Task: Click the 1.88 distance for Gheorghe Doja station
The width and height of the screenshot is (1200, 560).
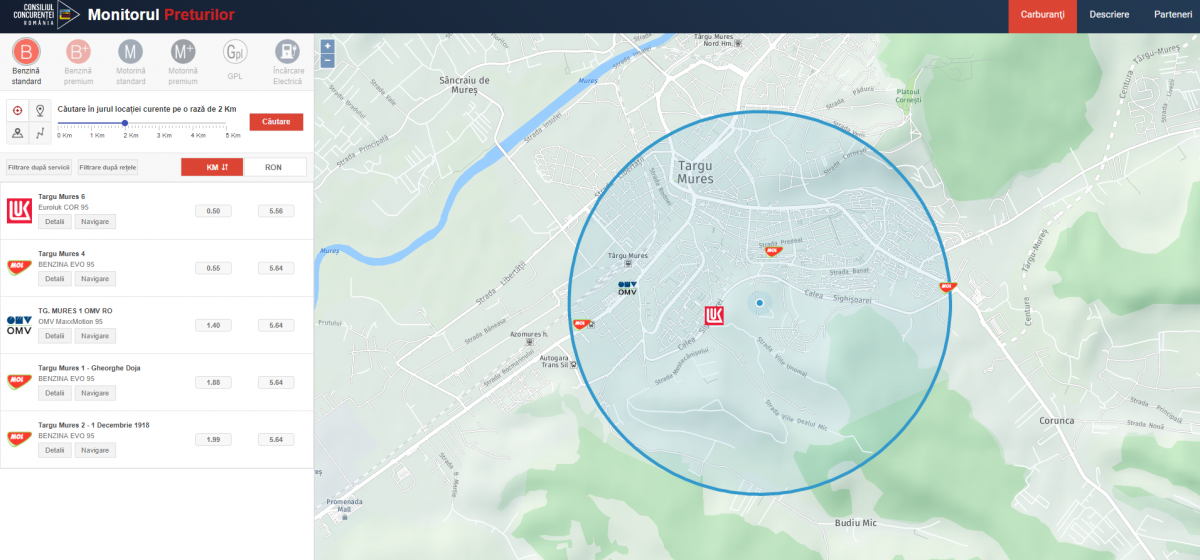Action: [213, 382]
